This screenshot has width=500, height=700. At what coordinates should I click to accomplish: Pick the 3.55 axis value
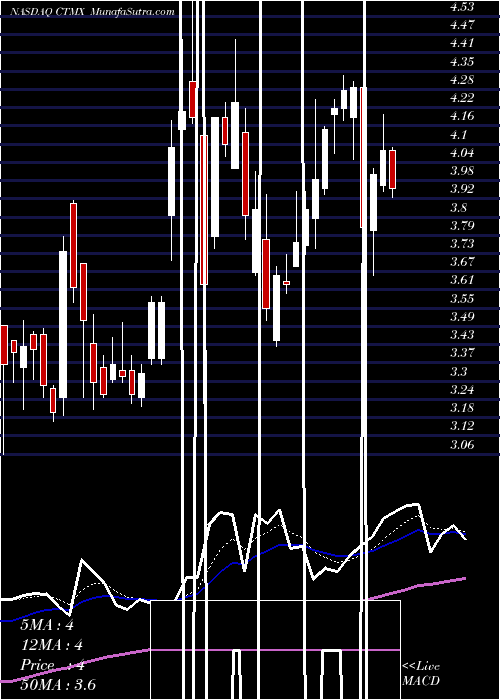462,298
